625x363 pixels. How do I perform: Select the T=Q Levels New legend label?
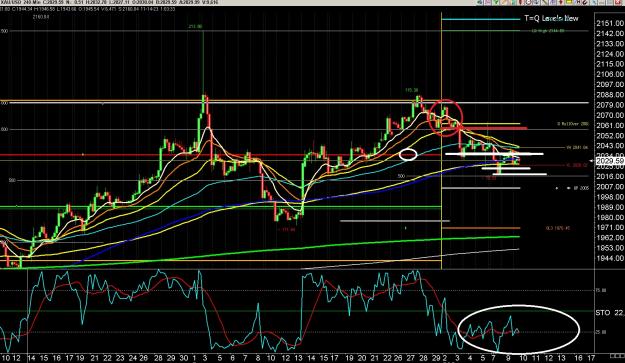pyautogui.click(x=551, y=18)
